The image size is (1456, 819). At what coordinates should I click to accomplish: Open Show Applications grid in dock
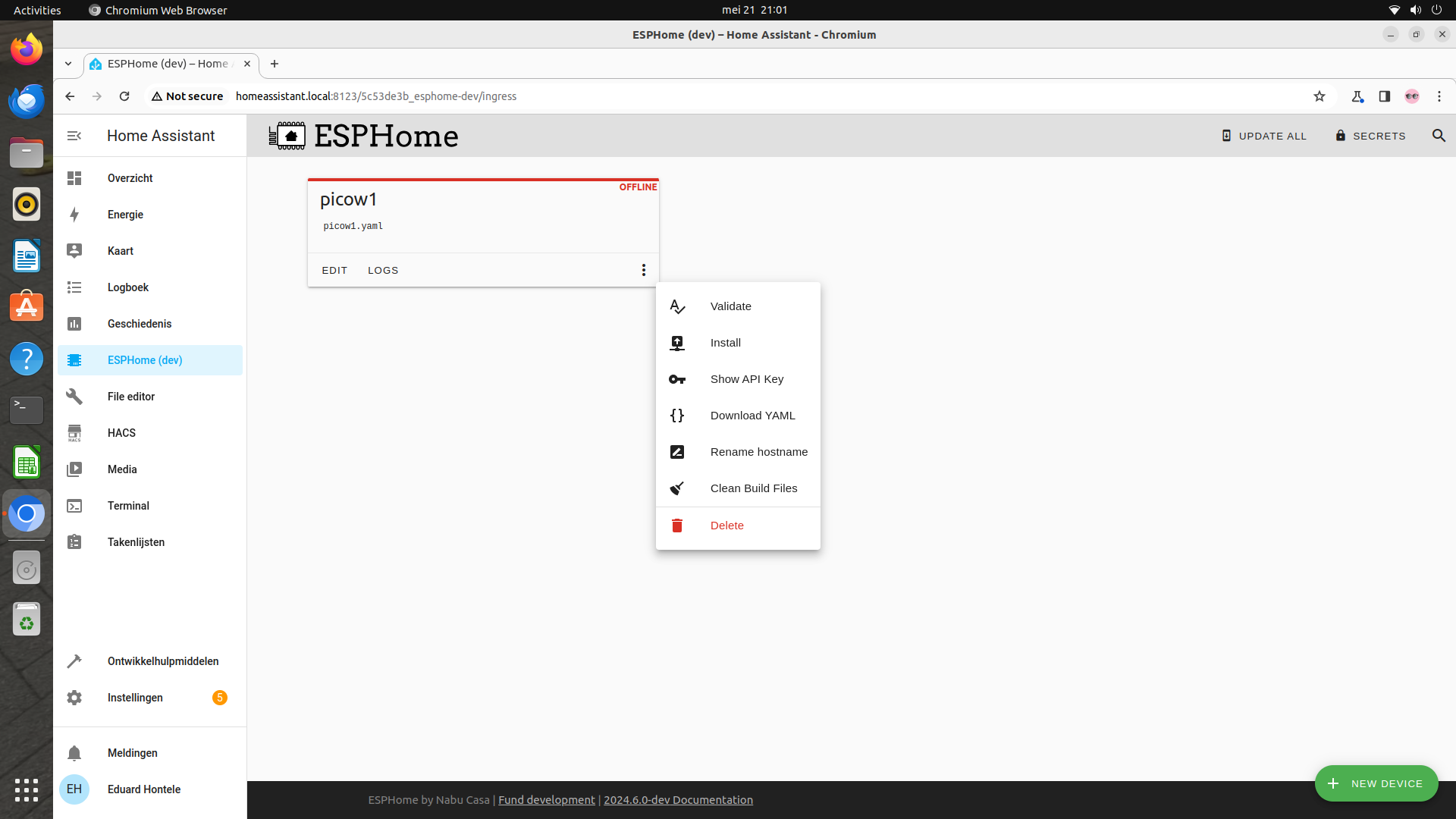coord(27,789)
